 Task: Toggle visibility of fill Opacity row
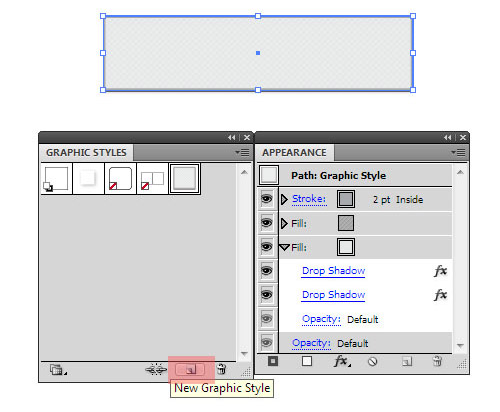[267, 319]
